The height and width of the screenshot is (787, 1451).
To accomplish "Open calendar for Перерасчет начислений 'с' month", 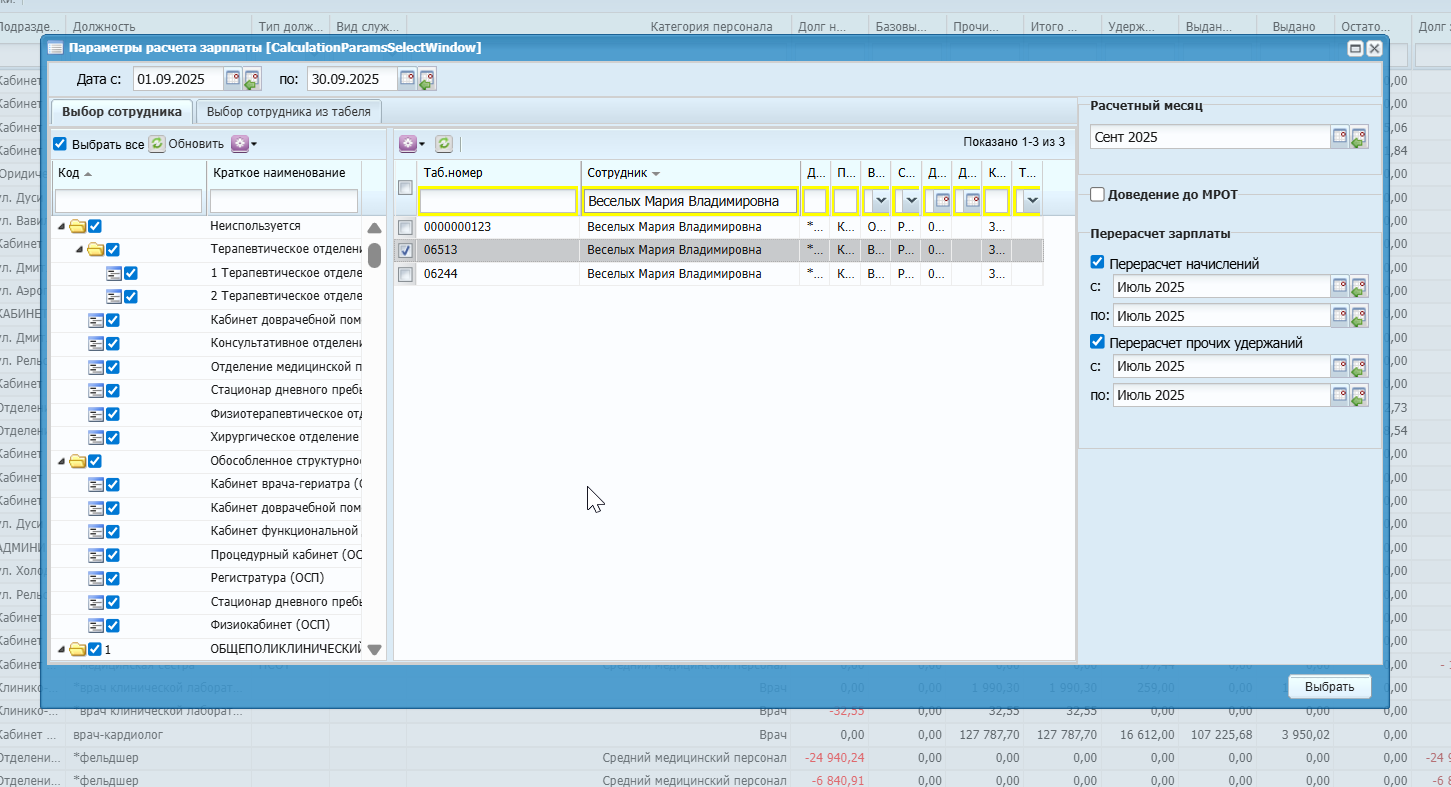I will coord(1340,287).
